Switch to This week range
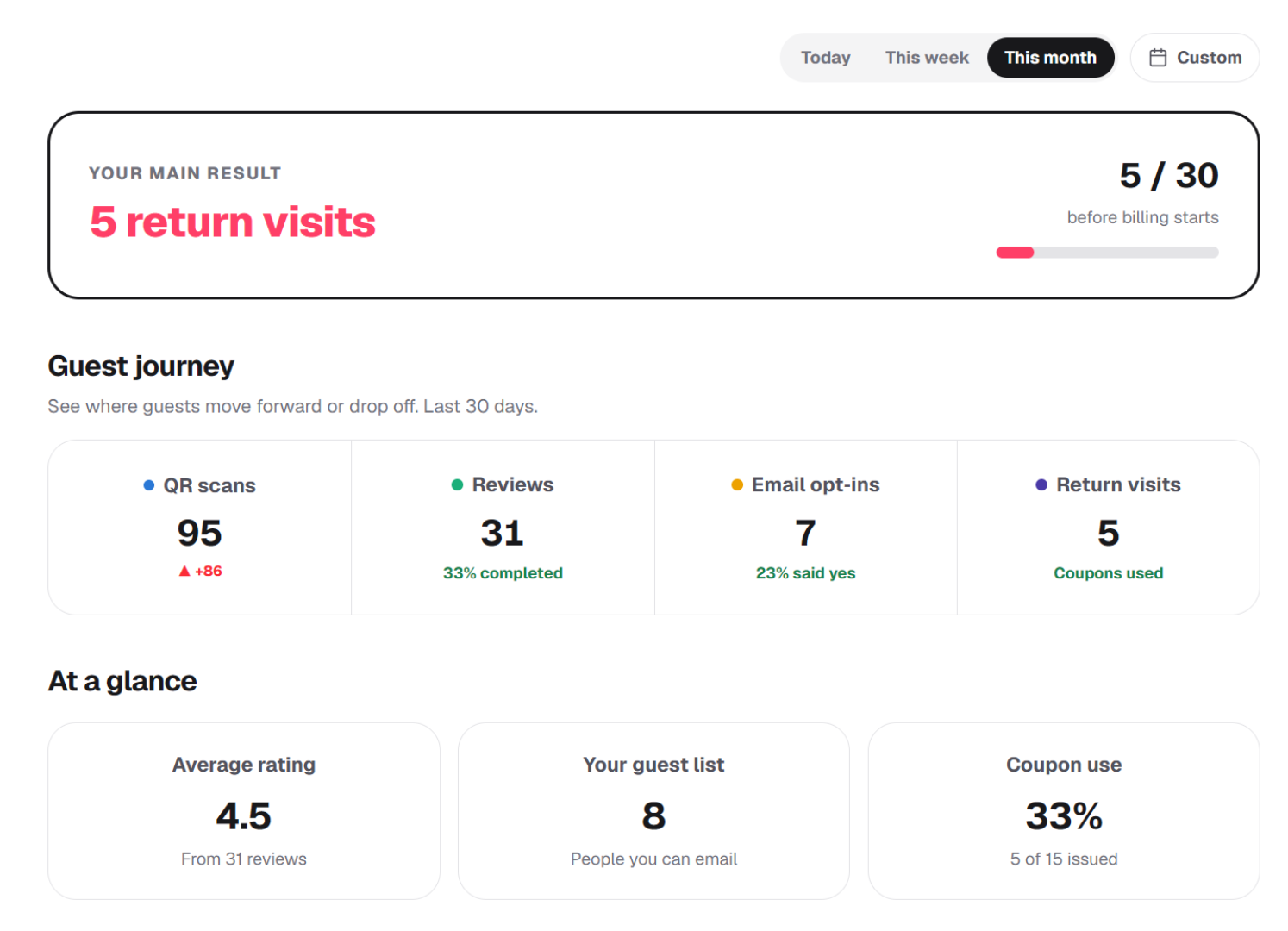1288x931 pixels. [x=927, y=58]
